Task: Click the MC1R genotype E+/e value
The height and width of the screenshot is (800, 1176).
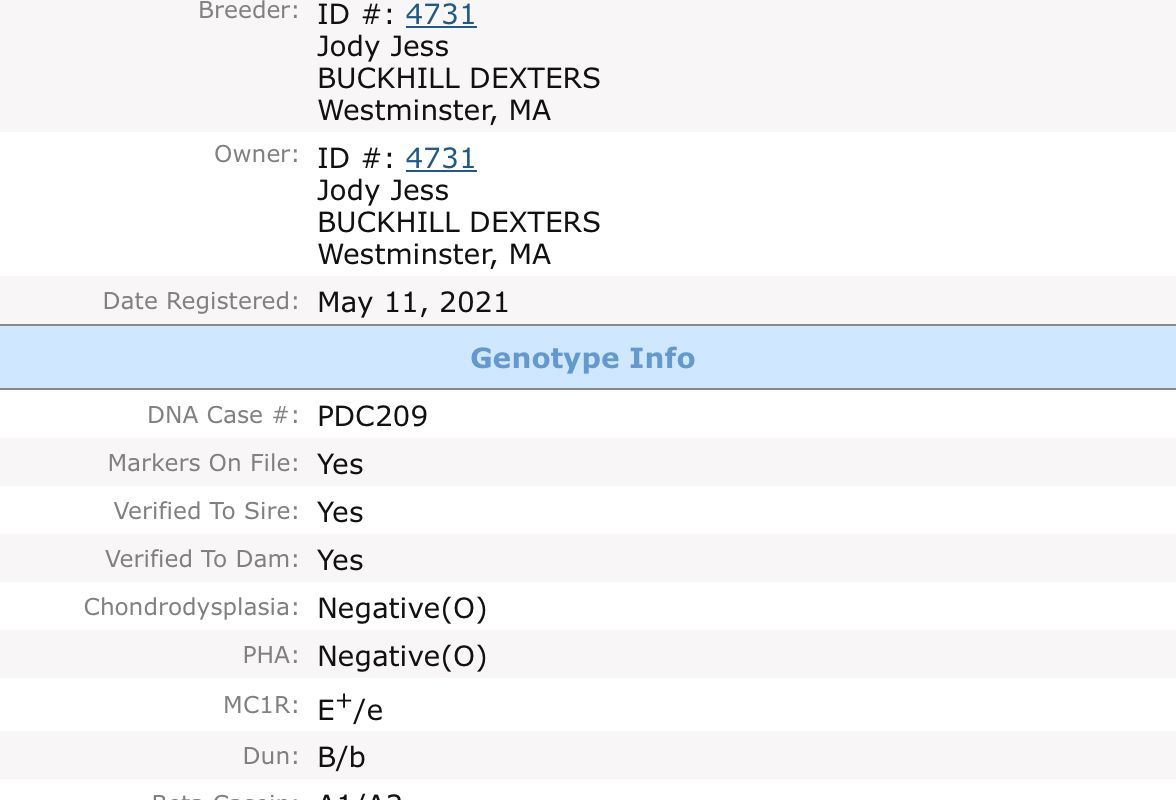Action: tap(350, 708)
